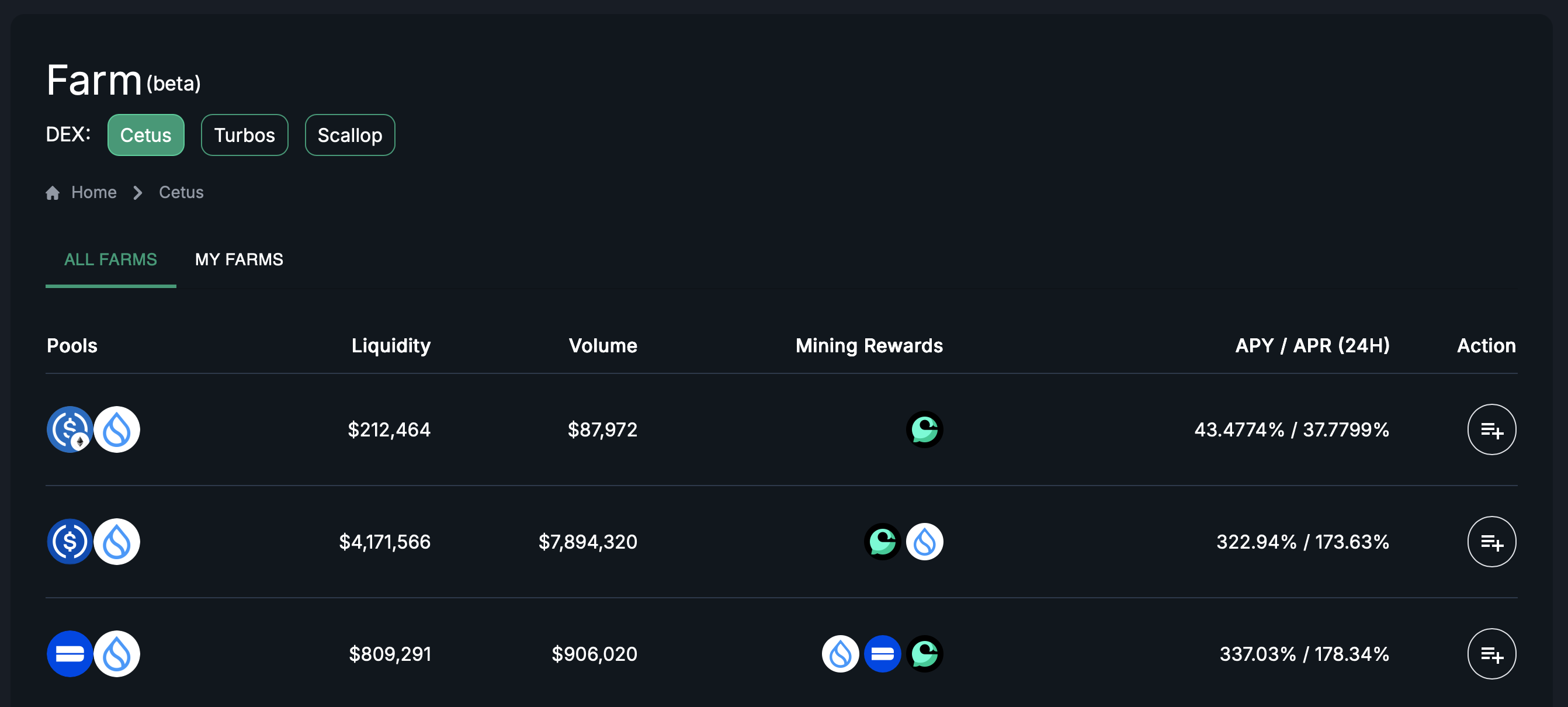Click the home icon in the breadcrumb
This screenshot has width=1568, height=707.
point(53,193)
